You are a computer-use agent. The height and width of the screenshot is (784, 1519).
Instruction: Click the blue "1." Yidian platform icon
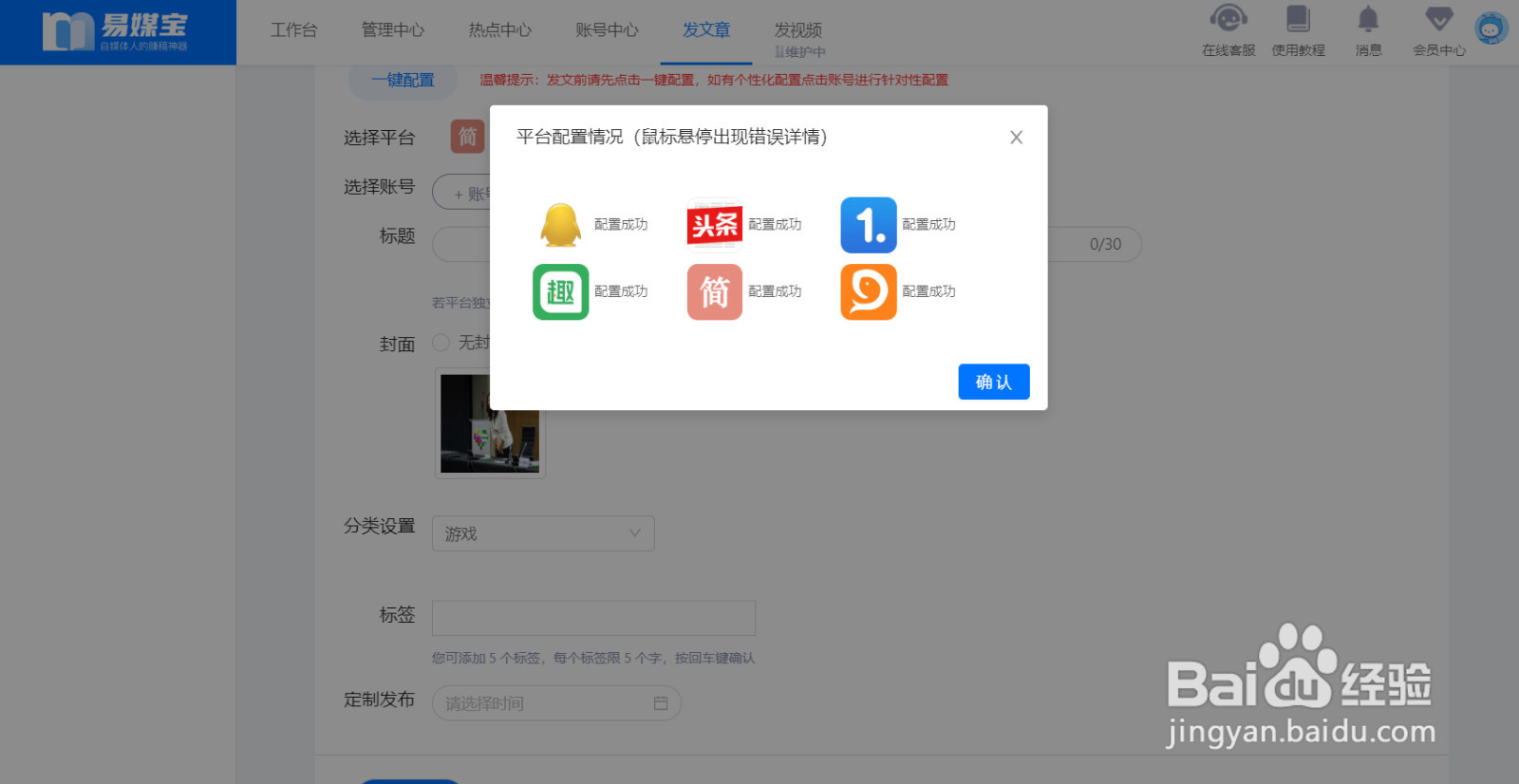(869, 225)
